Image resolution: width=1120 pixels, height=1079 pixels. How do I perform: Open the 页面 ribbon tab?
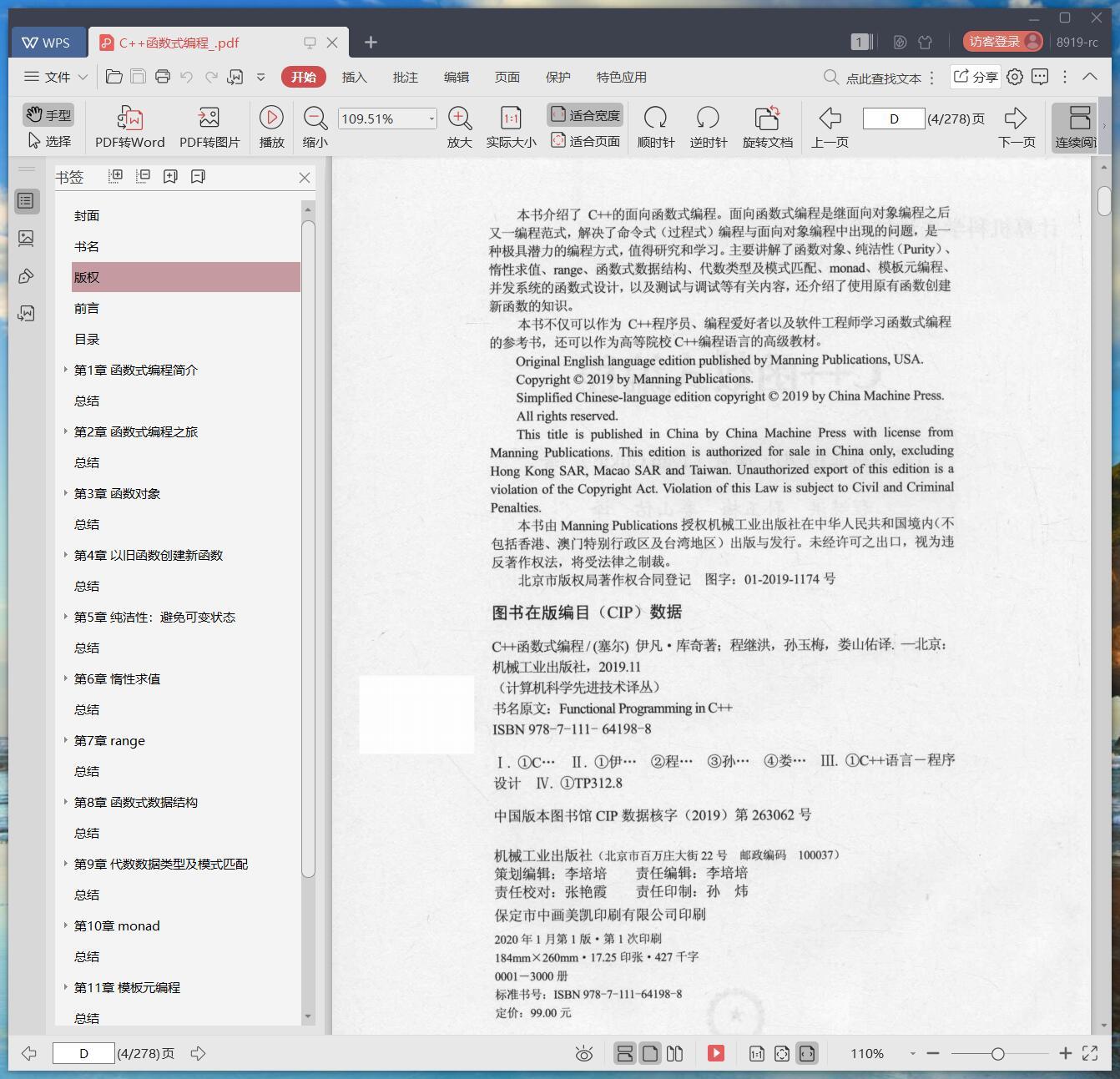(507, 77)
